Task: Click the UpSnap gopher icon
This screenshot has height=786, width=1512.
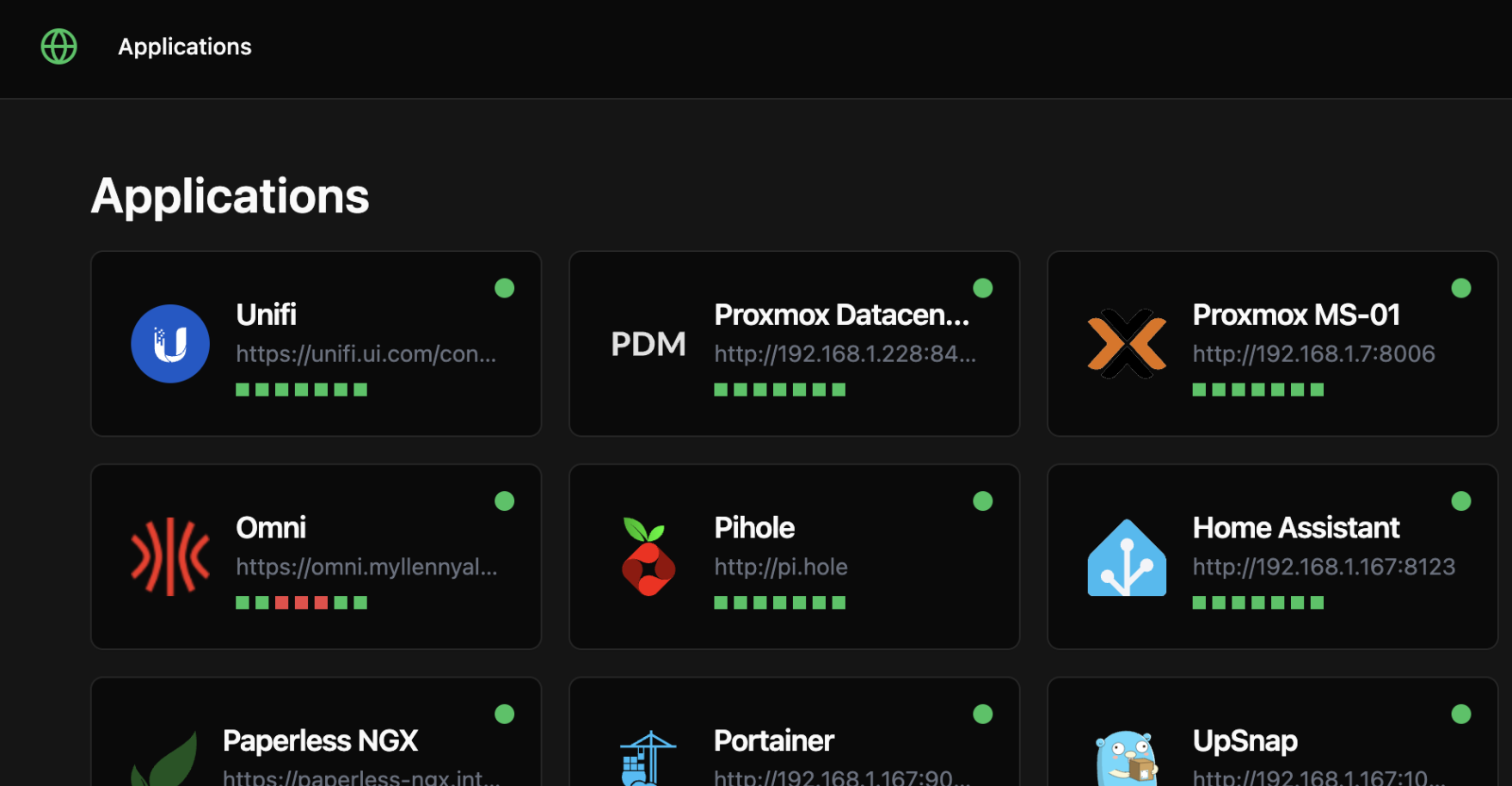Action: click(1127, 758)
